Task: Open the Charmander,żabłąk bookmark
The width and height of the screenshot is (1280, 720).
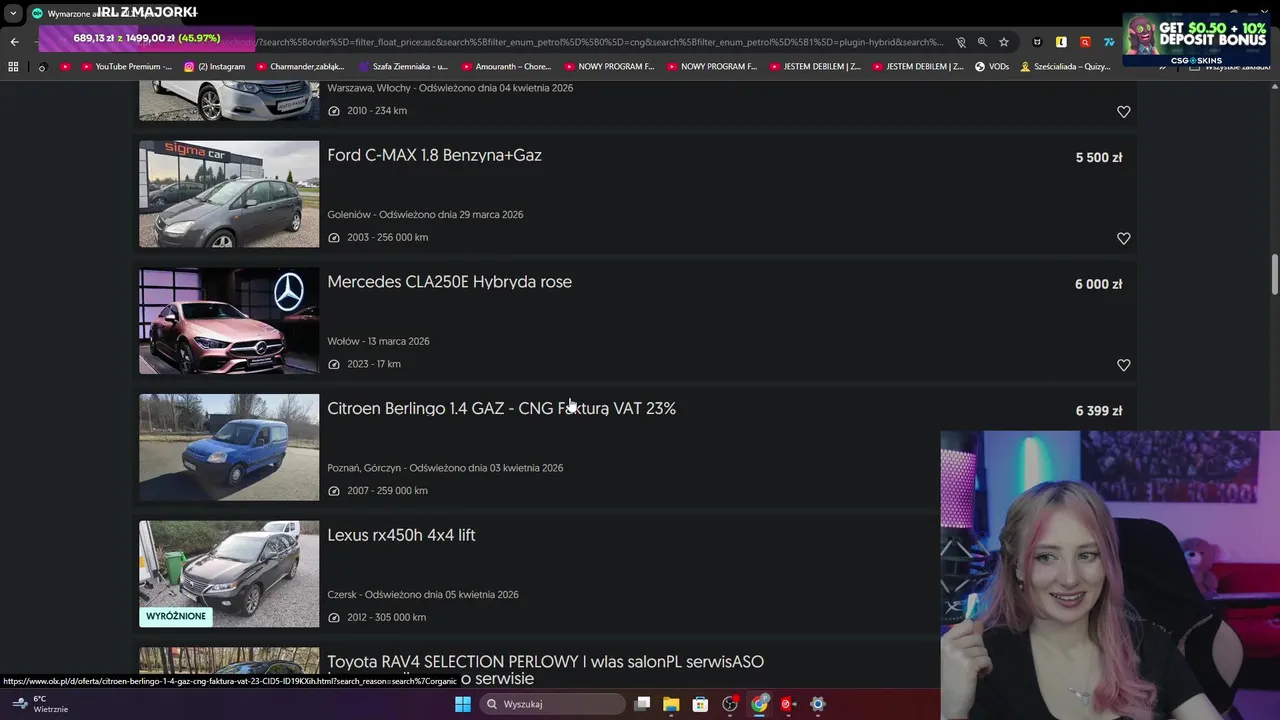Action: pos(300,66)
